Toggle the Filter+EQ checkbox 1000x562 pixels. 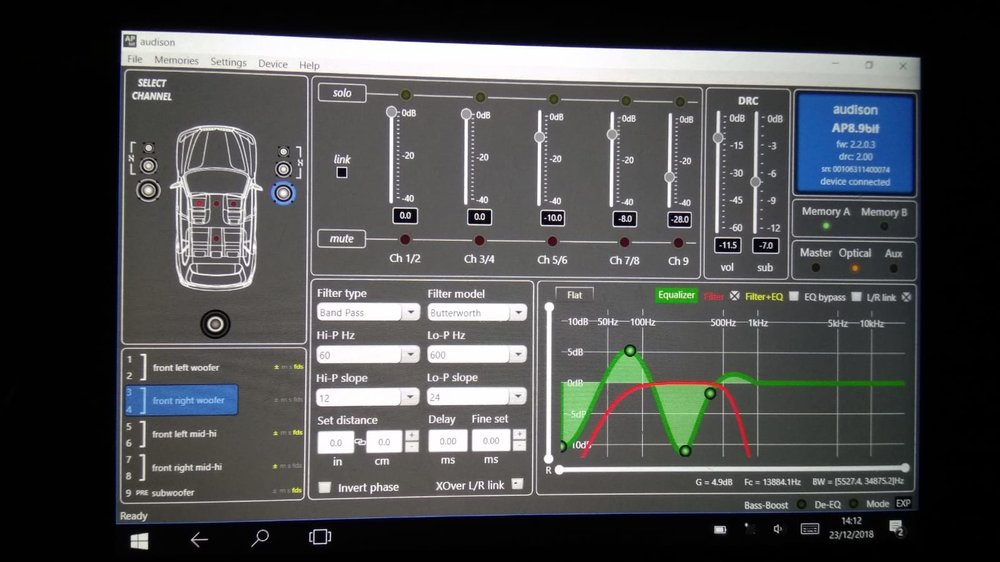pyautogui.click(x=794, y=297)
